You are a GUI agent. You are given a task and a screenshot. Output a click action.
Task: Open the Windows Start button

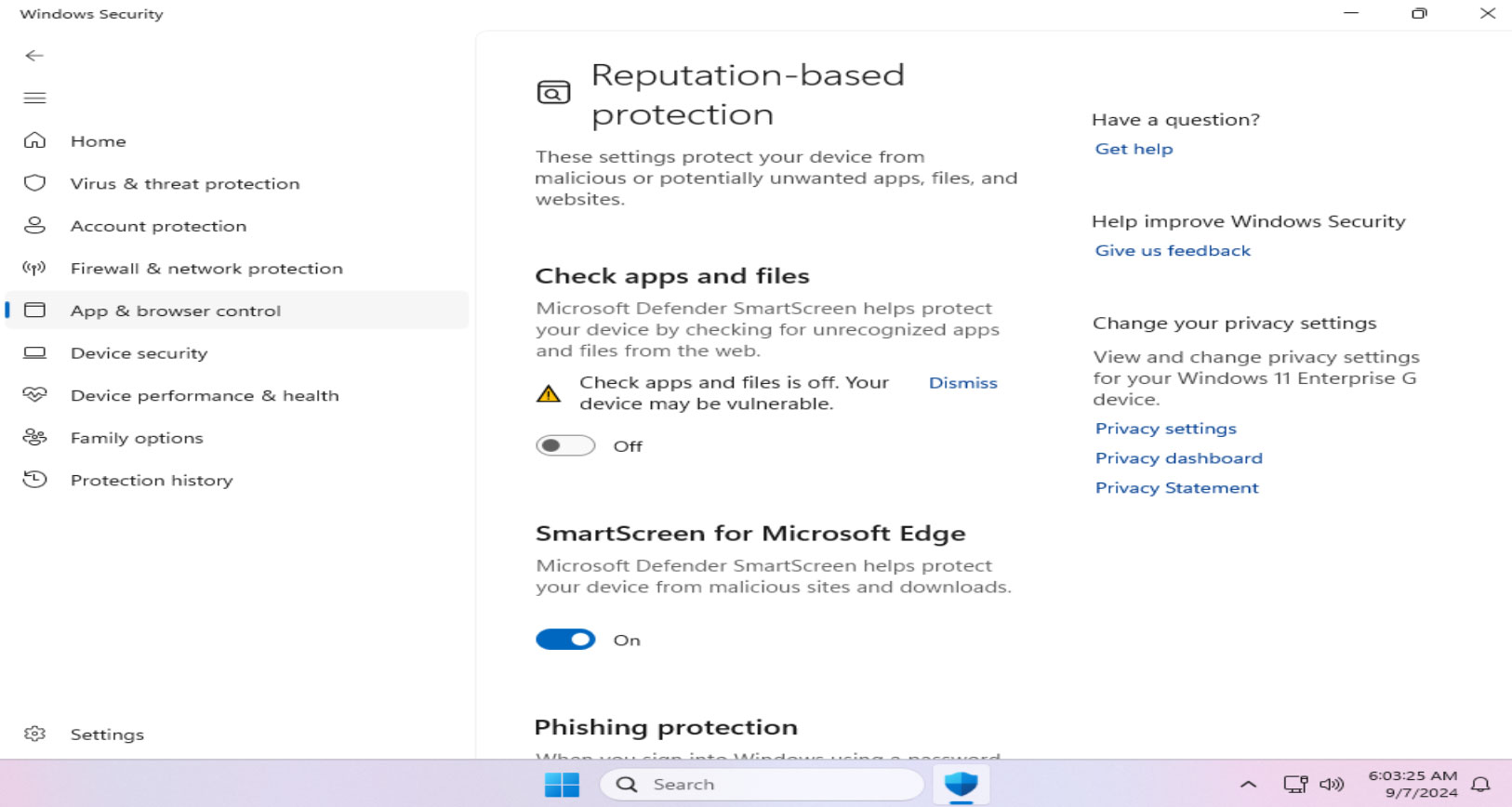click(562, 785)
